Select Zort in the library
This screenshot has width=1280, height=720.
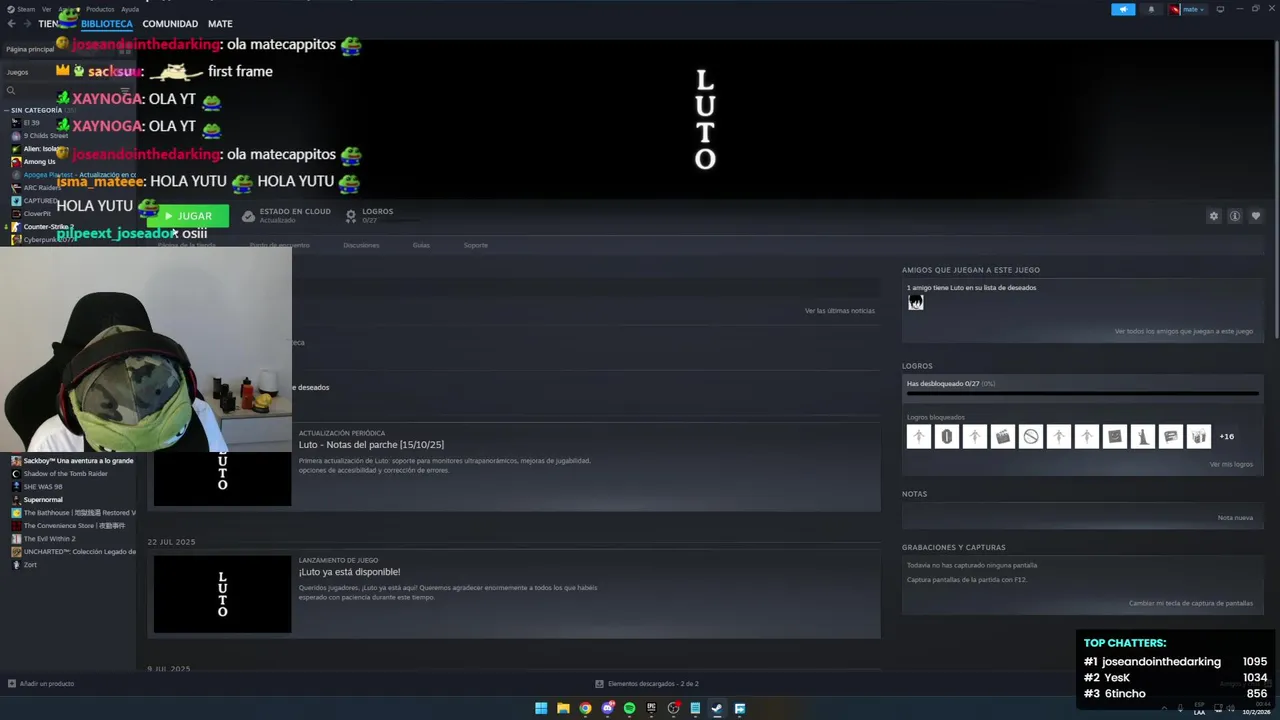pyautogui.click(x=30, y=565)
